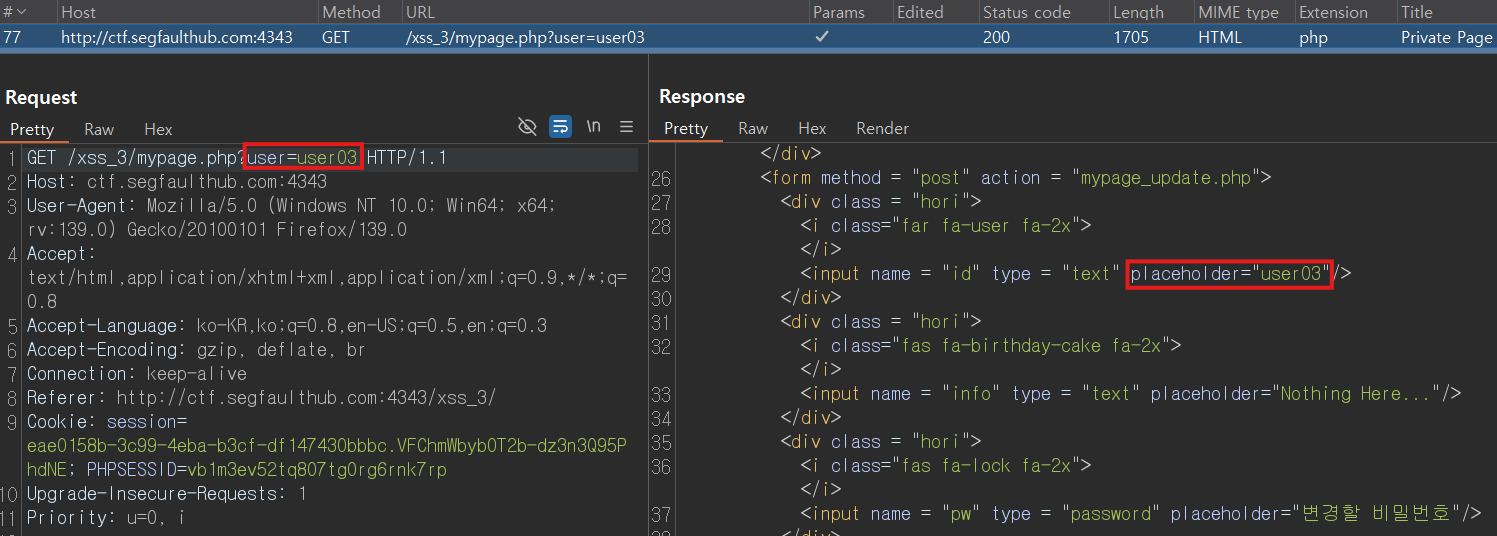Toggle the hide-view eye-slash icon in Request
Image resolution: width=1497 pixels, height=536 pixels.
[x=527, y=126]
